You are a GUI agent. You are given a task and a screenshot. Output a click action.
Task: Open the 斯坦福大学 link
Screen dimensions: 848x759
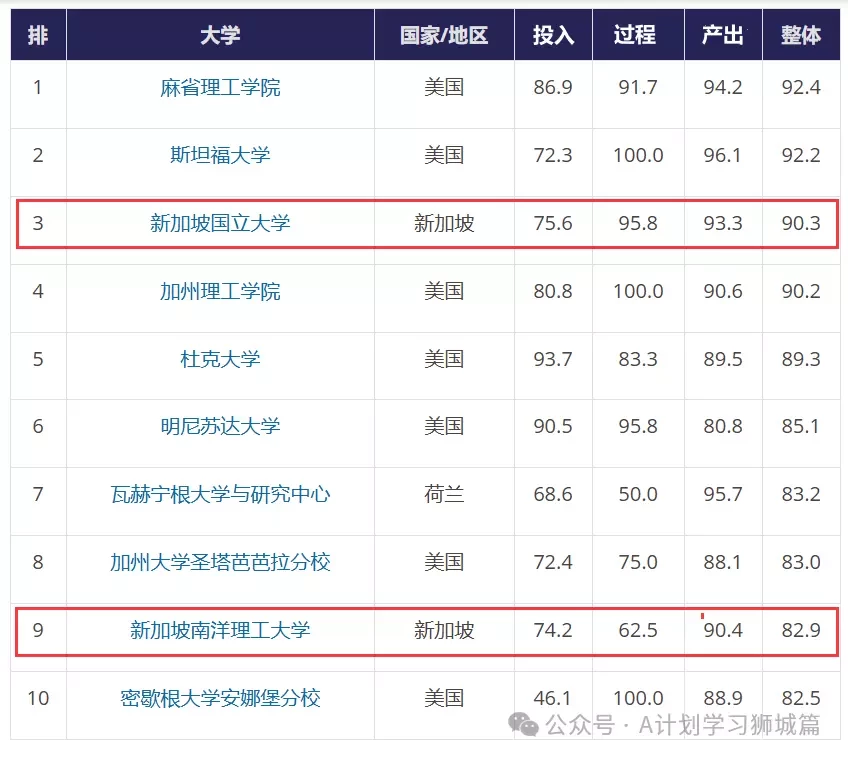[220, 155]
